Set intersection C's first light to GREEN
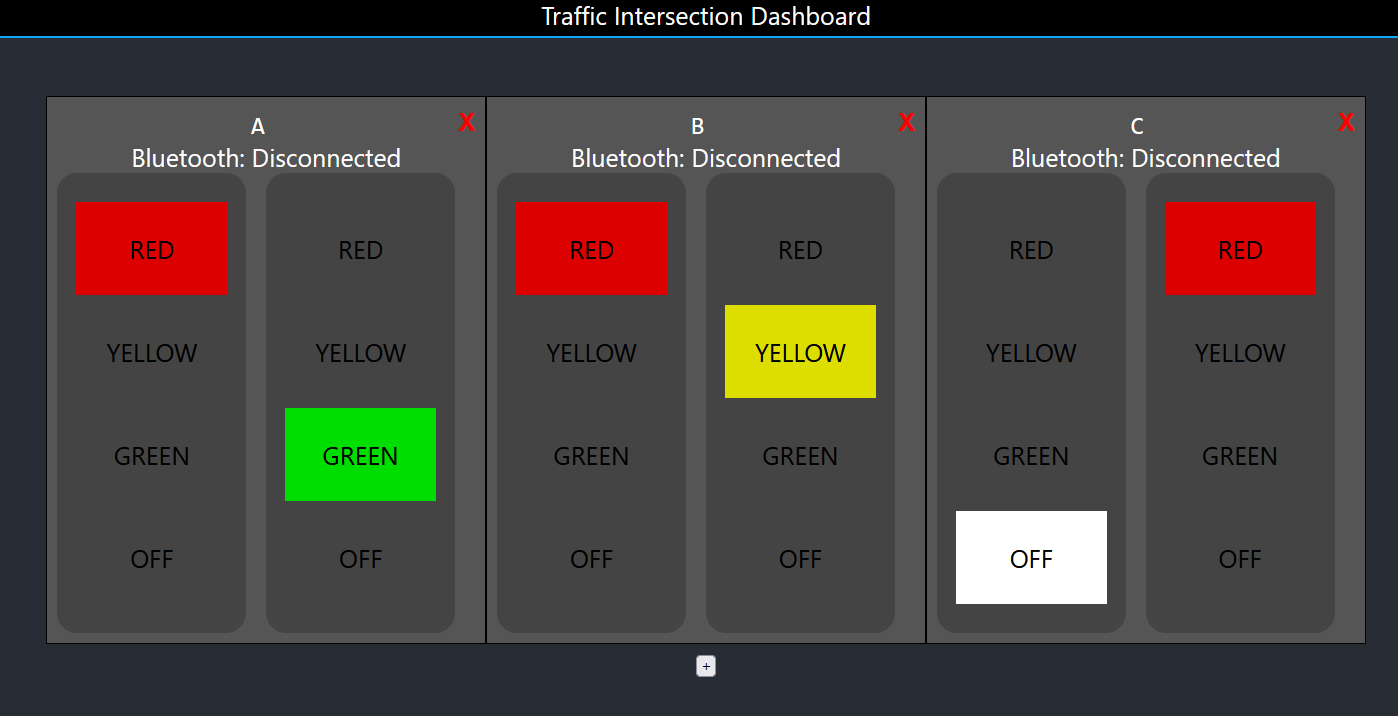Image resolution: width=1398 pixels, height=716 pixels. coord(1031,456)
